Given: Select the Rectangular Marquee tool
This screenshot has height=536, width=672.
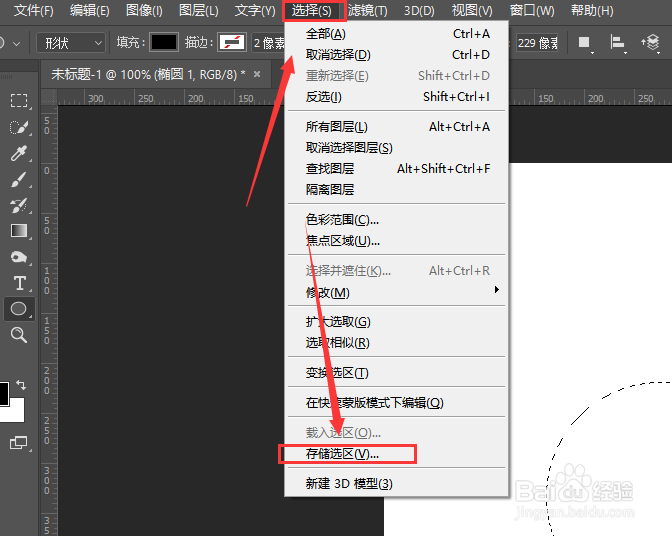Looking at the screenshot, I should 19,101.
